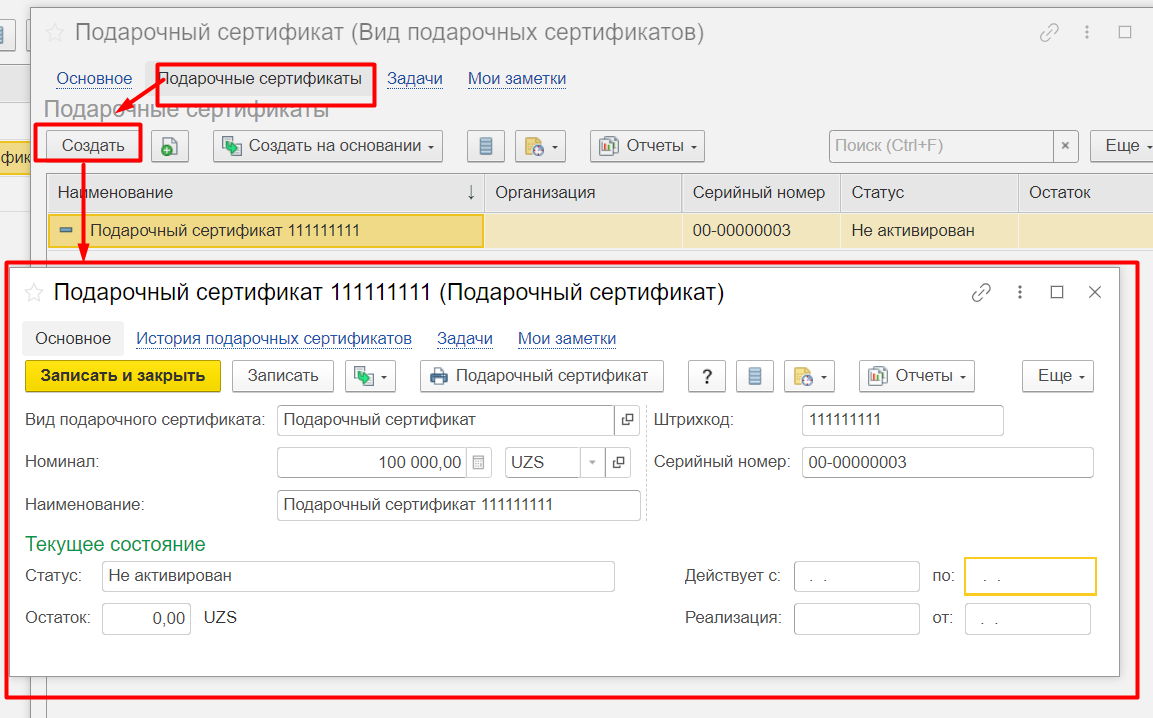
Task: Expand the Отчеты dropdown in the dialog
Action: 916,376
